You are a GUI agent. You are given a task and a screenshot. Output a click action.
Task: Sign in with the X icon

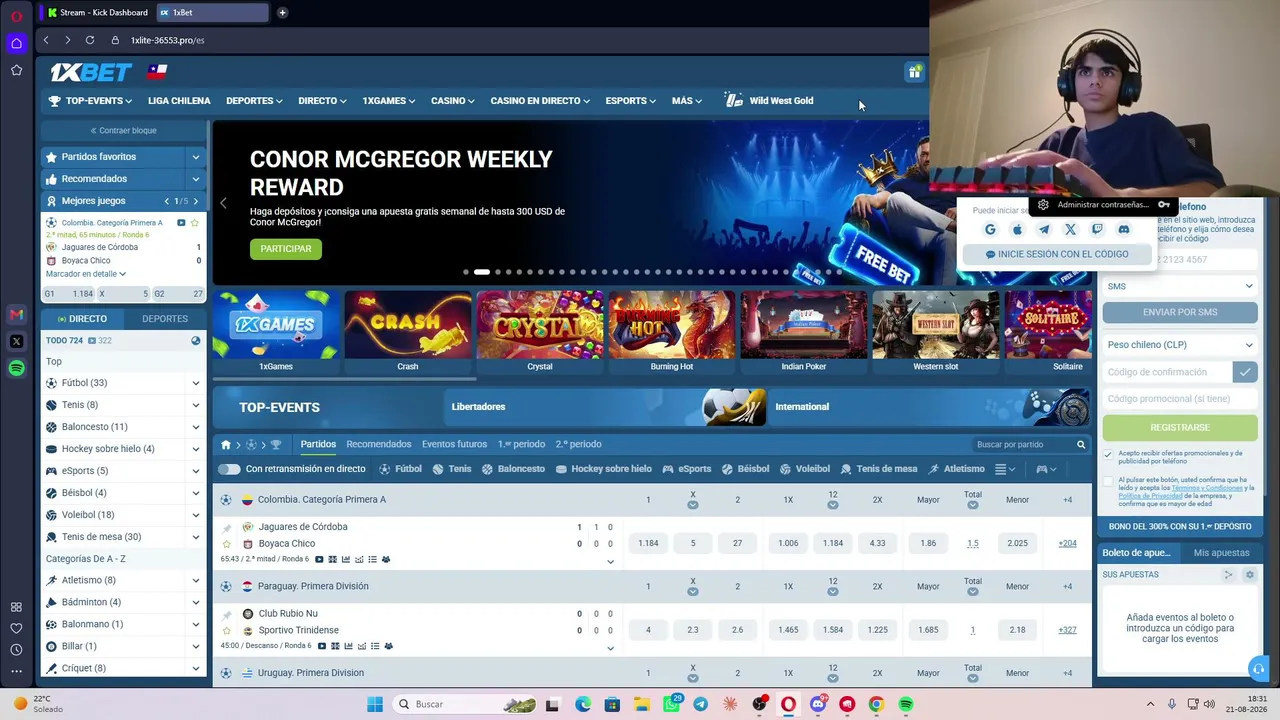tap(1070, 229)
